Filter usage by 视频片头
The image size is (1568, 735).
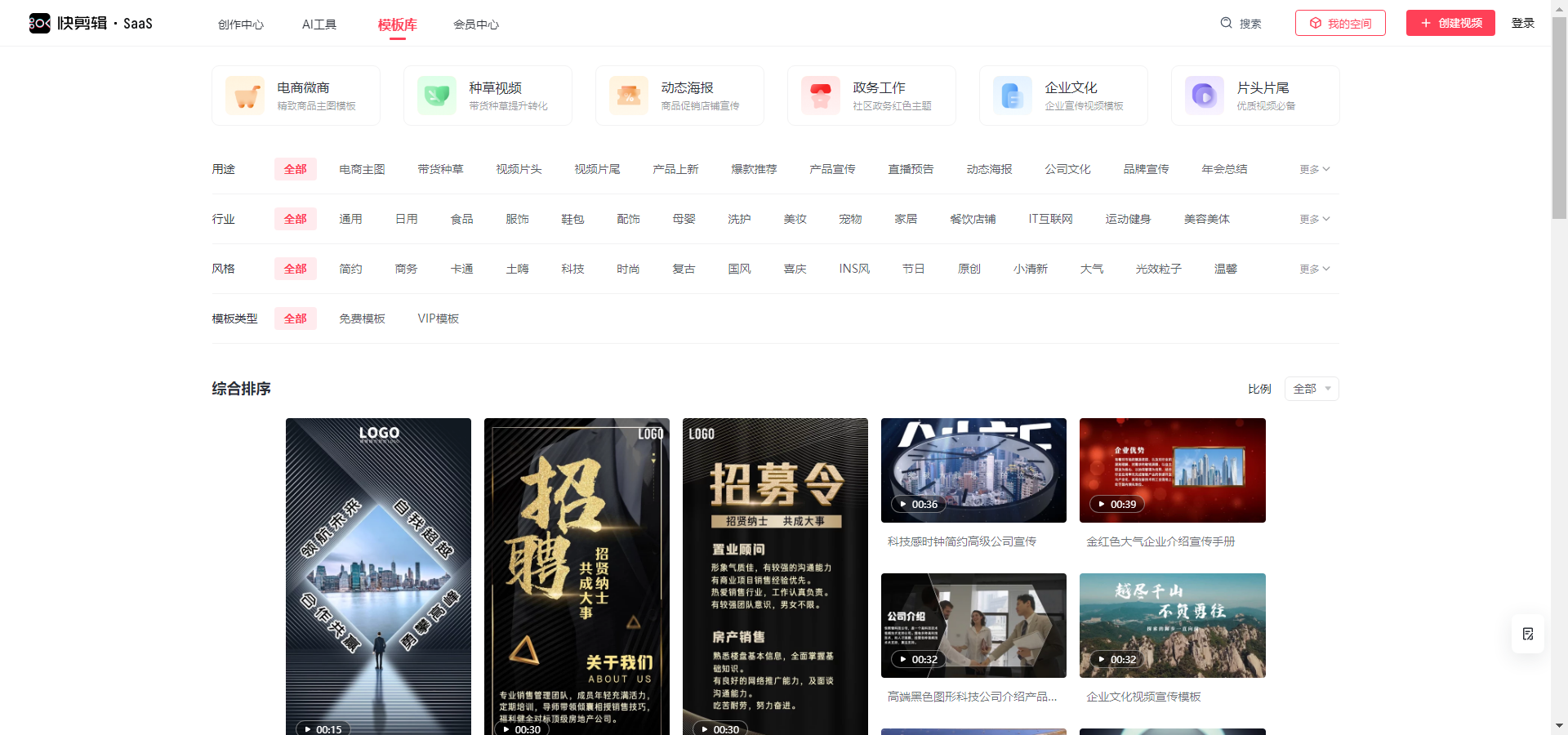tap(519, 169)
